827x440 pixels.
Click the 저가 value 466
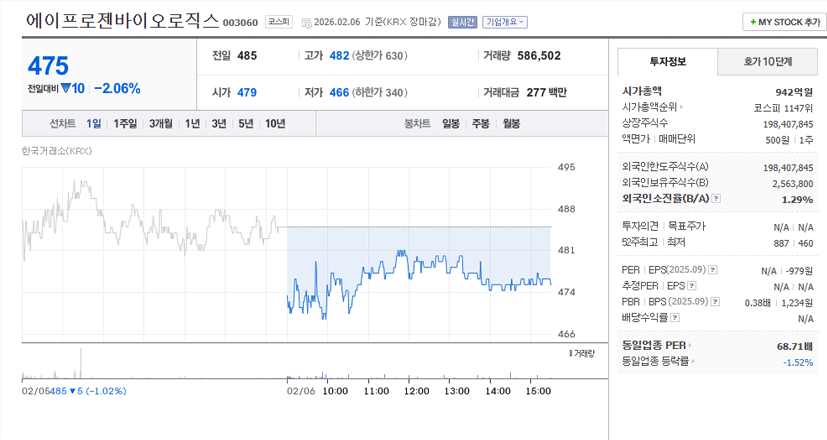339,92
